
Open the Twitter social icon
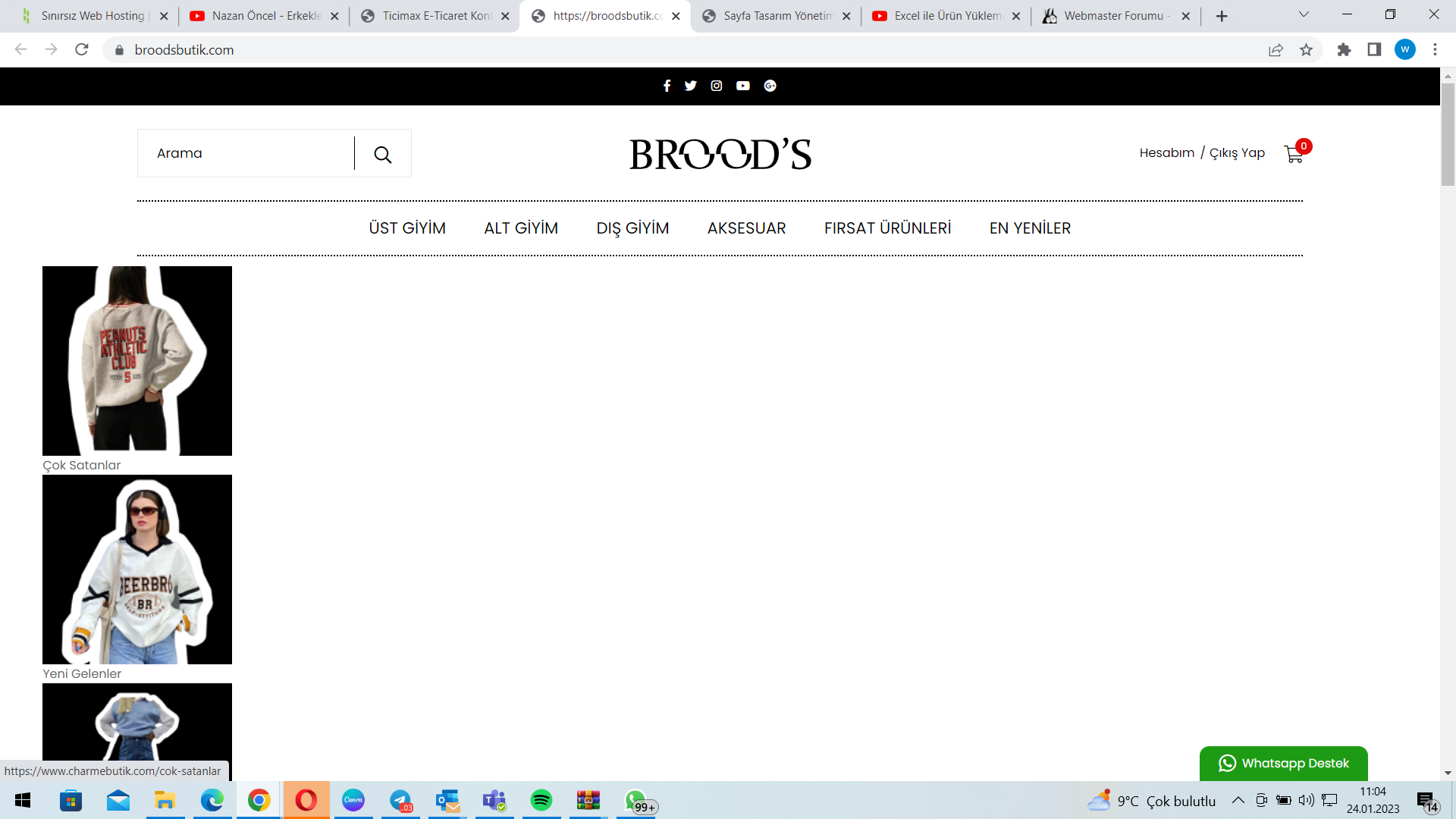click(690, 86)
